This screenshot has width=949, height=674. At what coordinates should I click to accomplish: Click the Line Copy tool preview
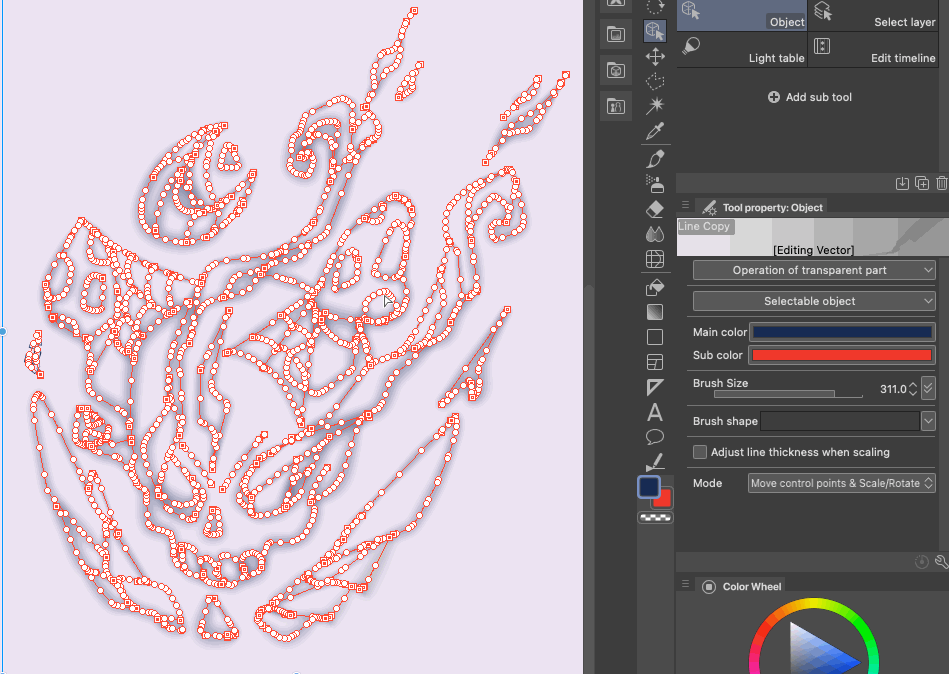click(x=813, y=237)
